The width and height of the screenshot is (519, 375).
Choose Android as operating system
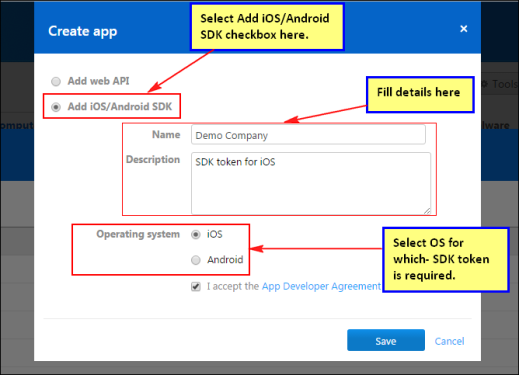[196, 260]
